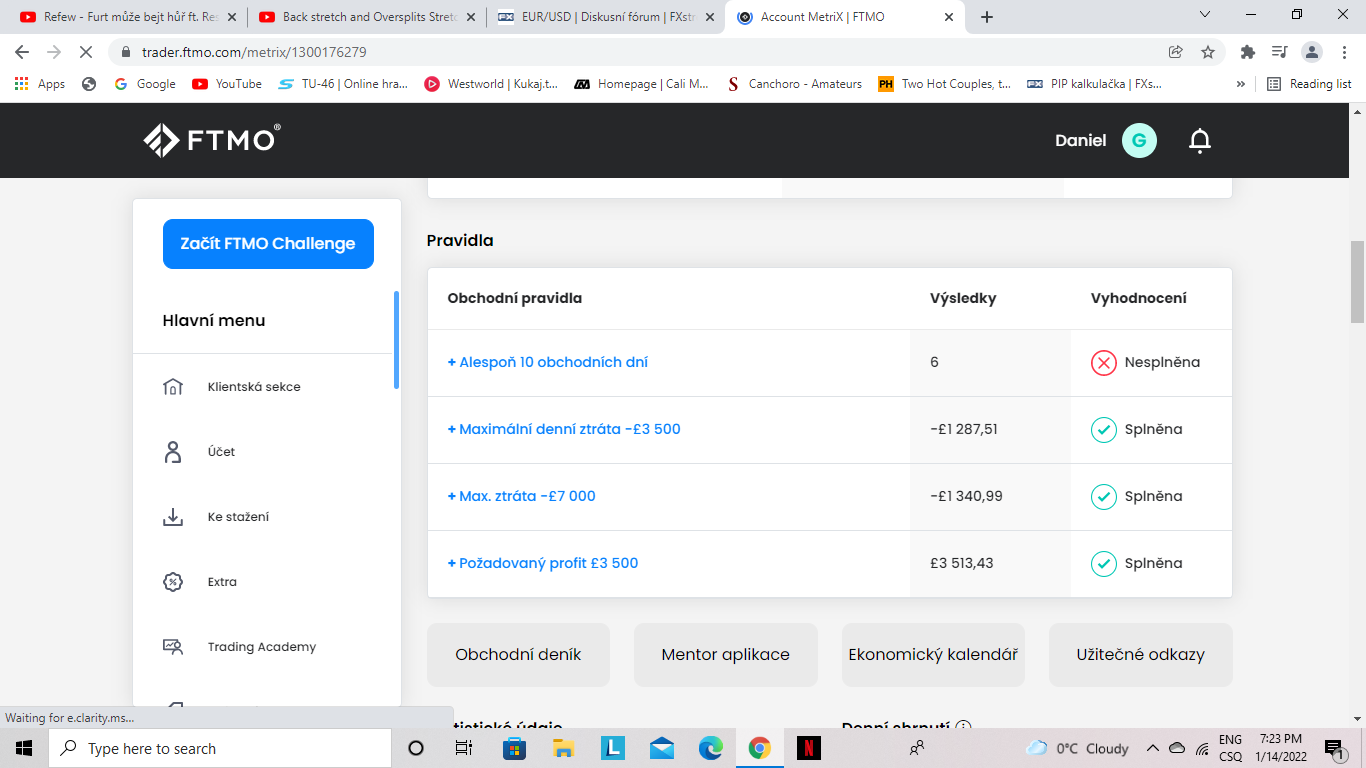
Task: Click the Klientská sekce house icon
Action: [x=173, y=387]
